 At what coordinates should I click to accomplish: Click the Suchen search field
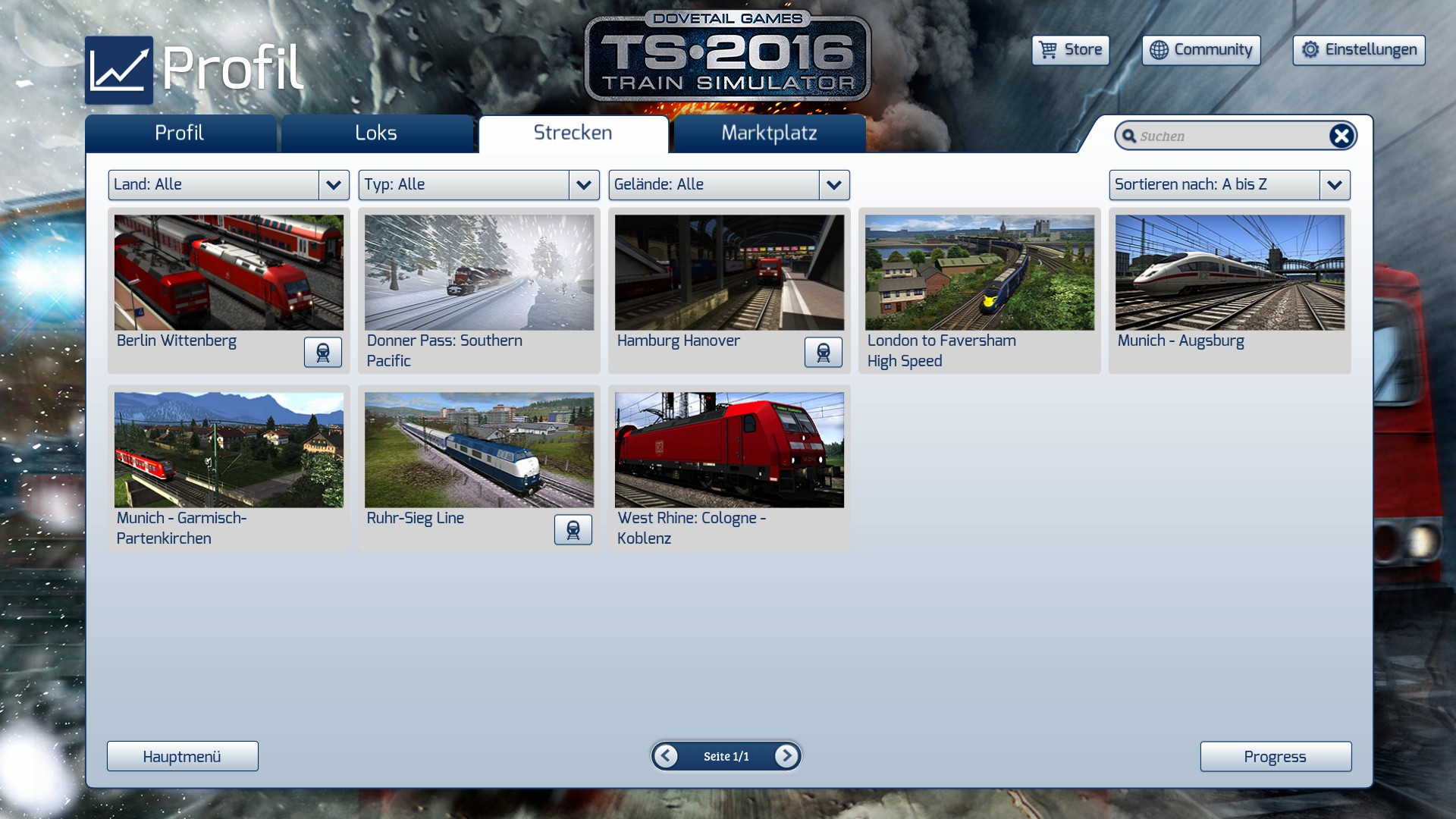1228,136
